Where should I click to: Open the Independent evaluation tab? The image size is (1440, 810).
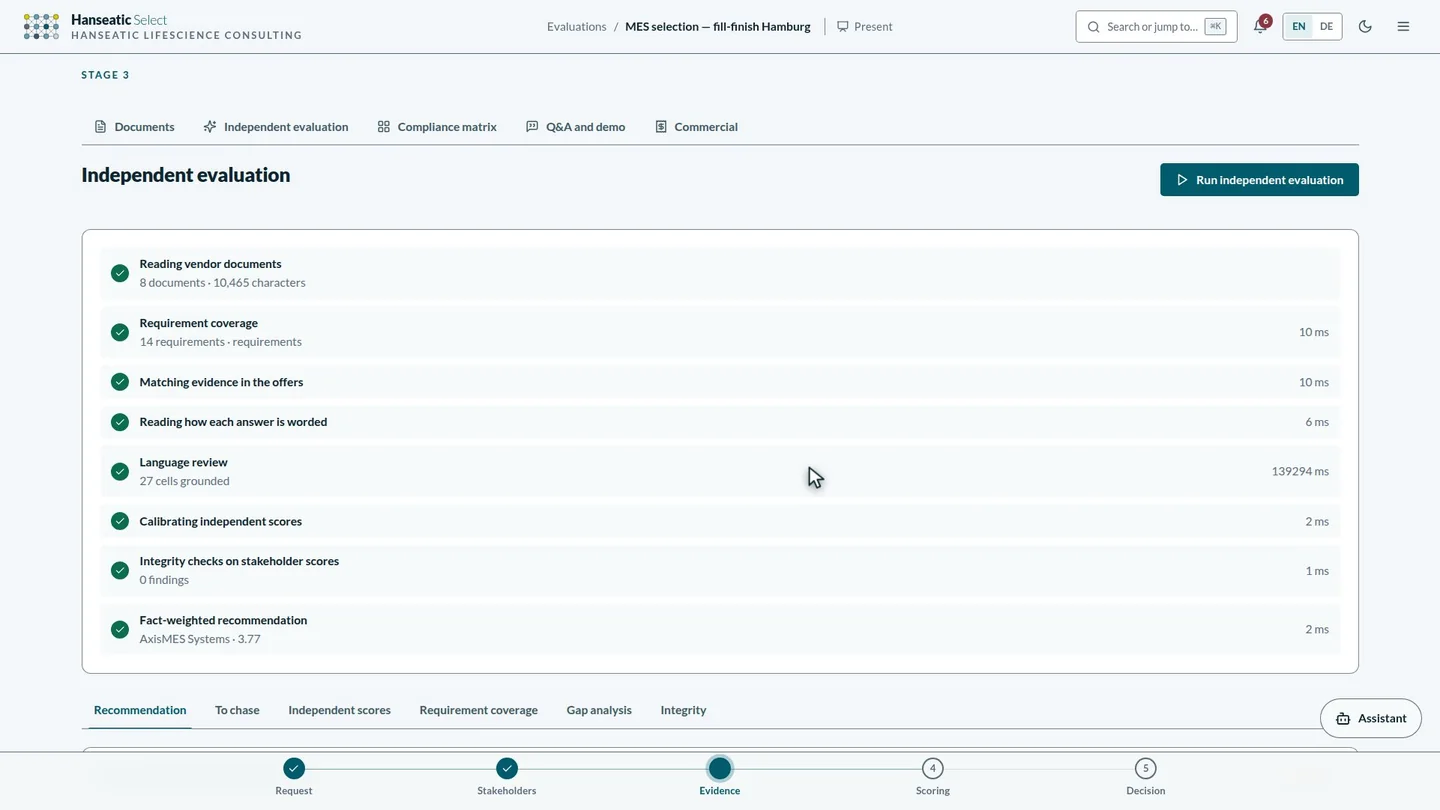[x=276, y=127]
